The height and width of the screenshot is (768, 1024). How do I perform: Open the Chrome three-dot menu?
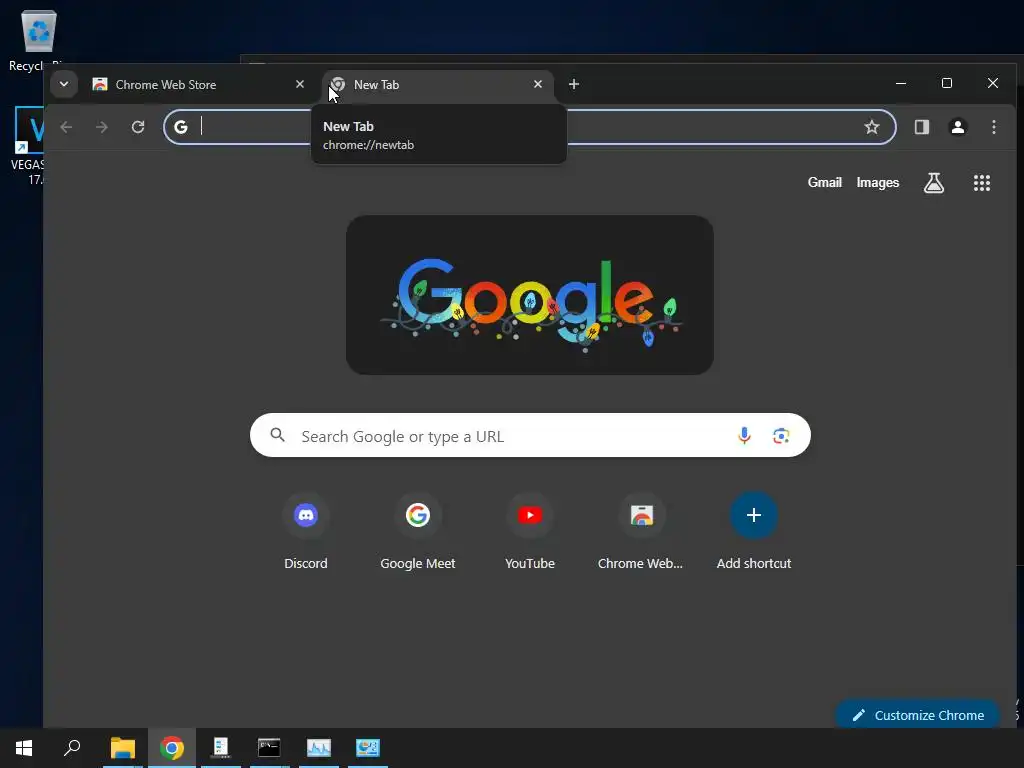(x=993, y=127)
